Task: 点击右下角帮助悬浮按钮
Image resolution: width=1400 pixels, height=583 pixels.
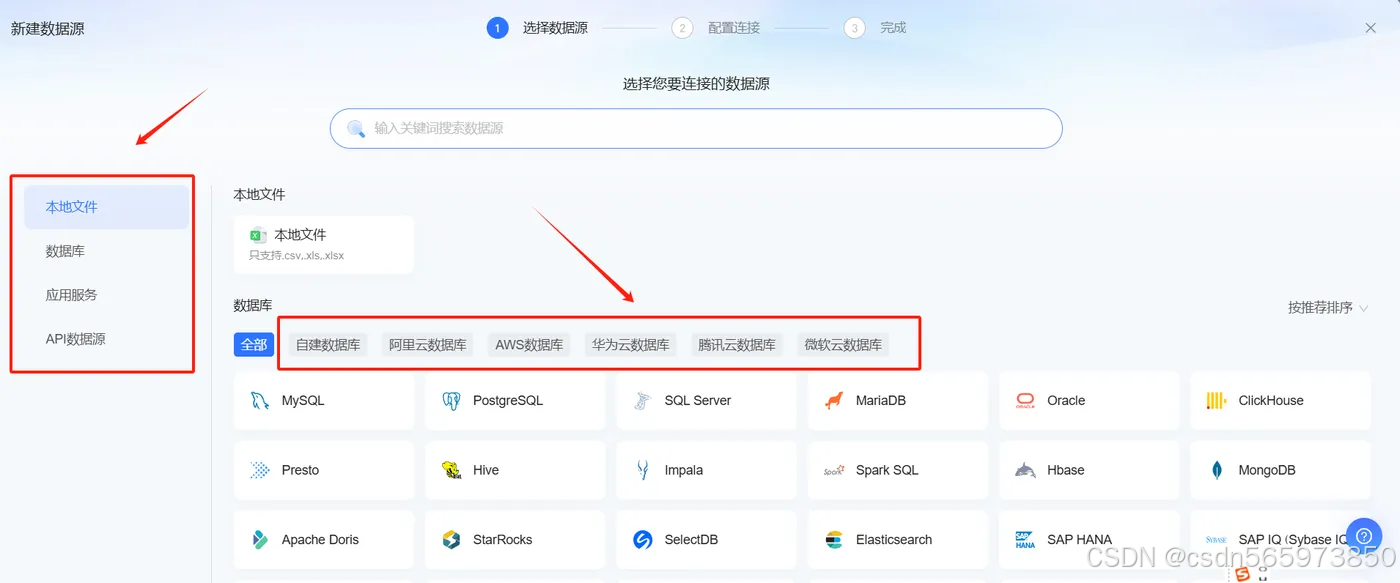Action: [x=1364, y=535]
